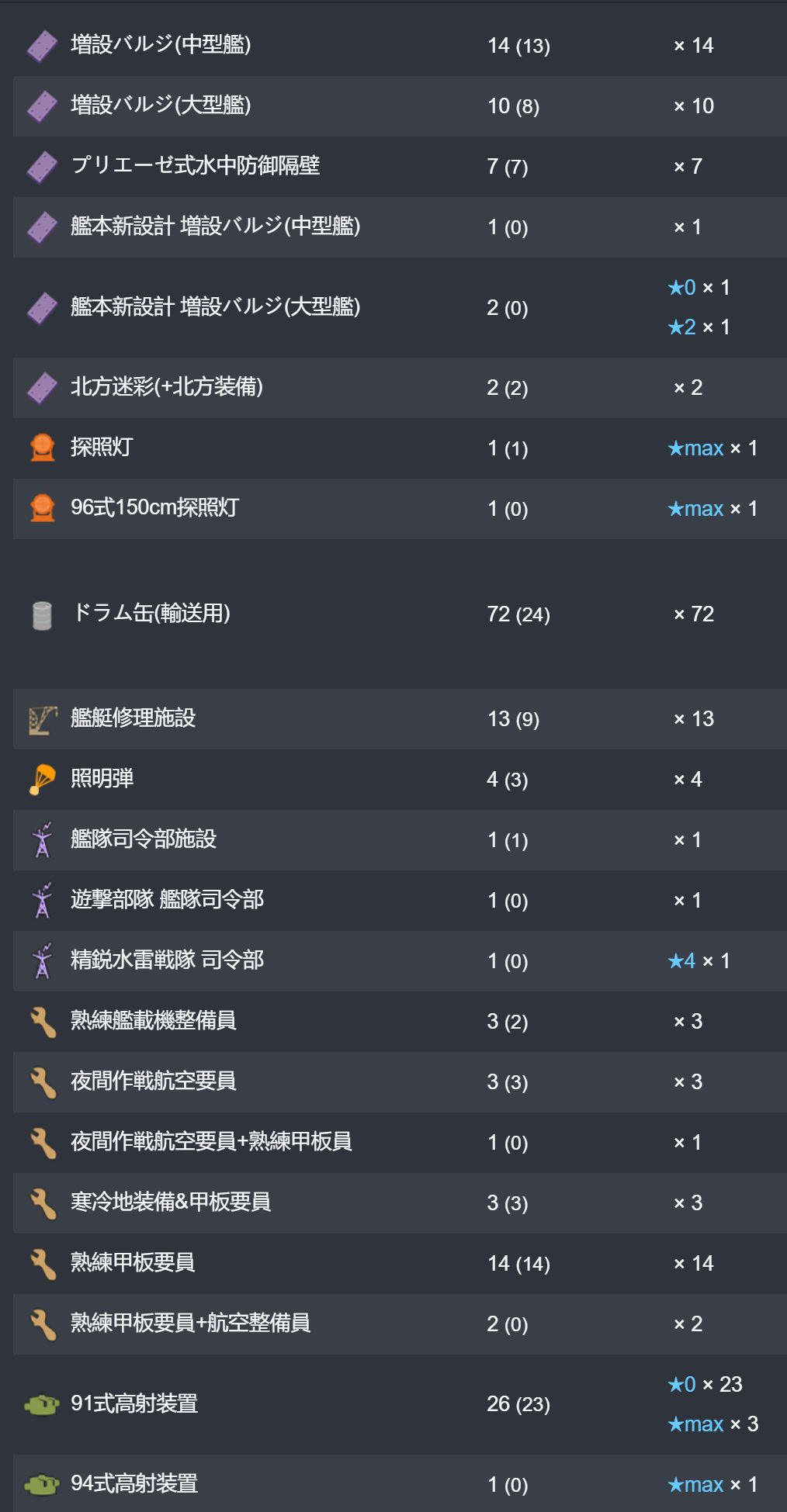Click the ★4 × 1 improvement level entry

point(699,961)
